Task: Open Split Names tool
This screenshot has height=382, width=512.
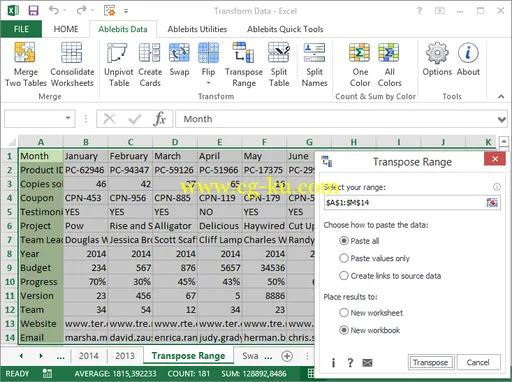Action: coord(314,64)
